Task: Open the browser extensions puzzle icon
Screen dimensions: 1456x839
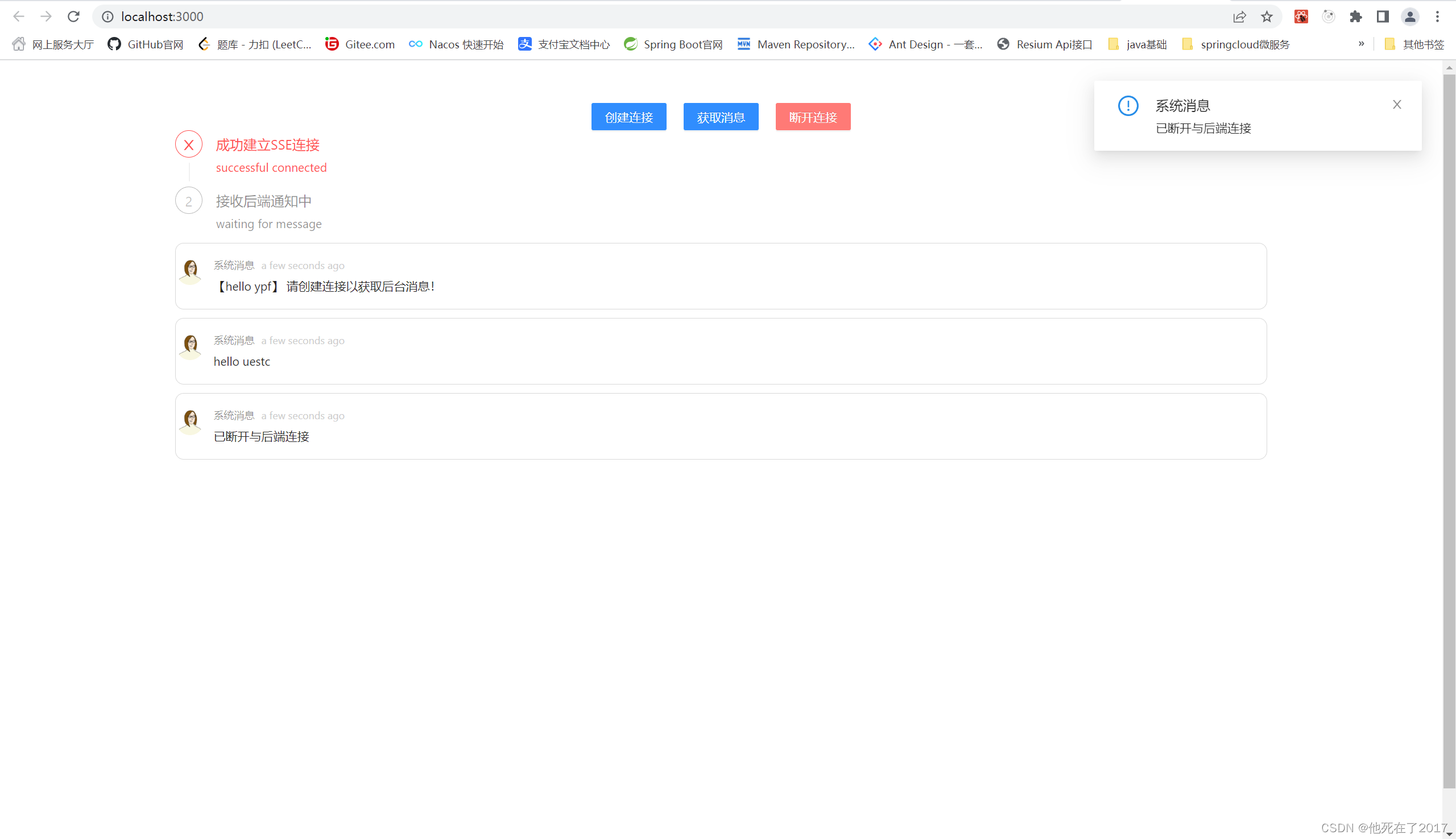Action: tap(1356, 16)
